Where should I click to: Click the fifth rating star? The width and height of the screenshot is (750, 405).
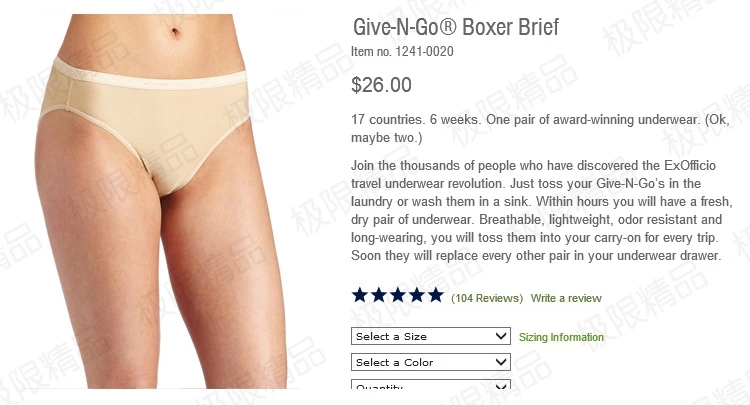pyautogui.click(x=436, y=295)
